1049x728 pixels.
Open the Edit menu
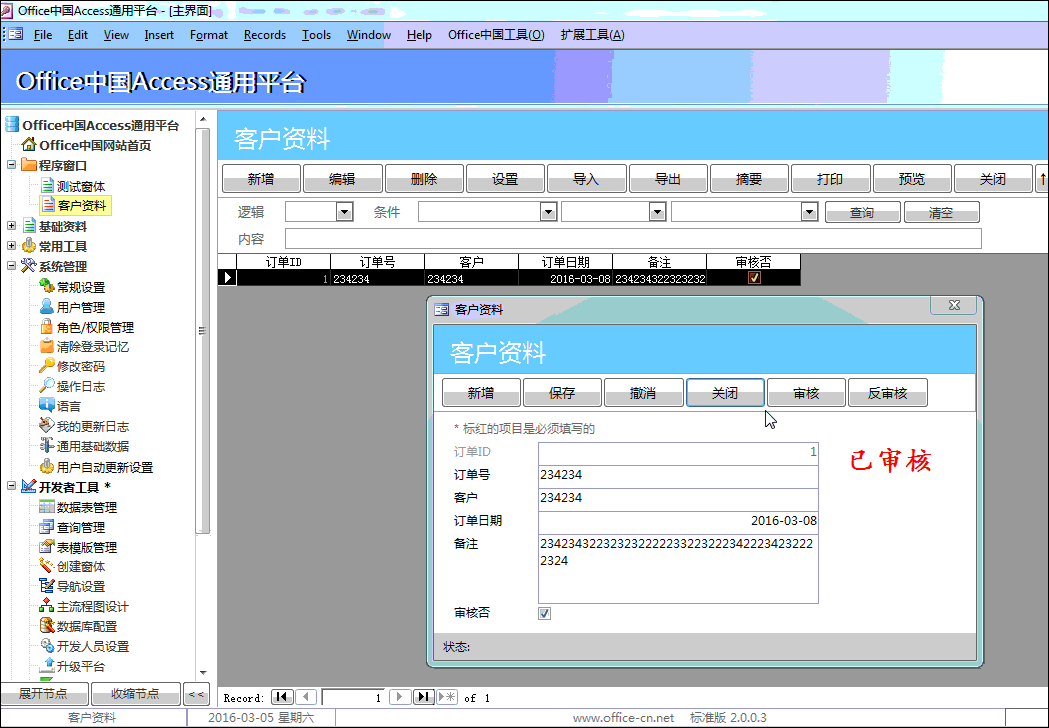coord(78,35)
